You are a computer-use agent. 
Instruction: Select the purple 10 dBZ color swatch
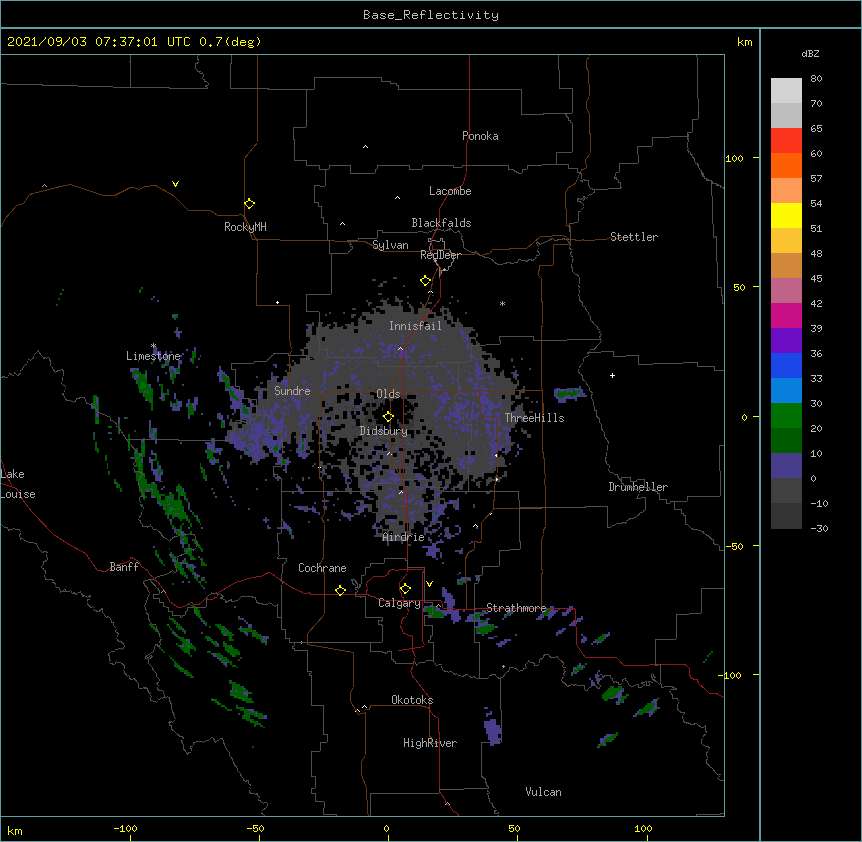(786, 465)
